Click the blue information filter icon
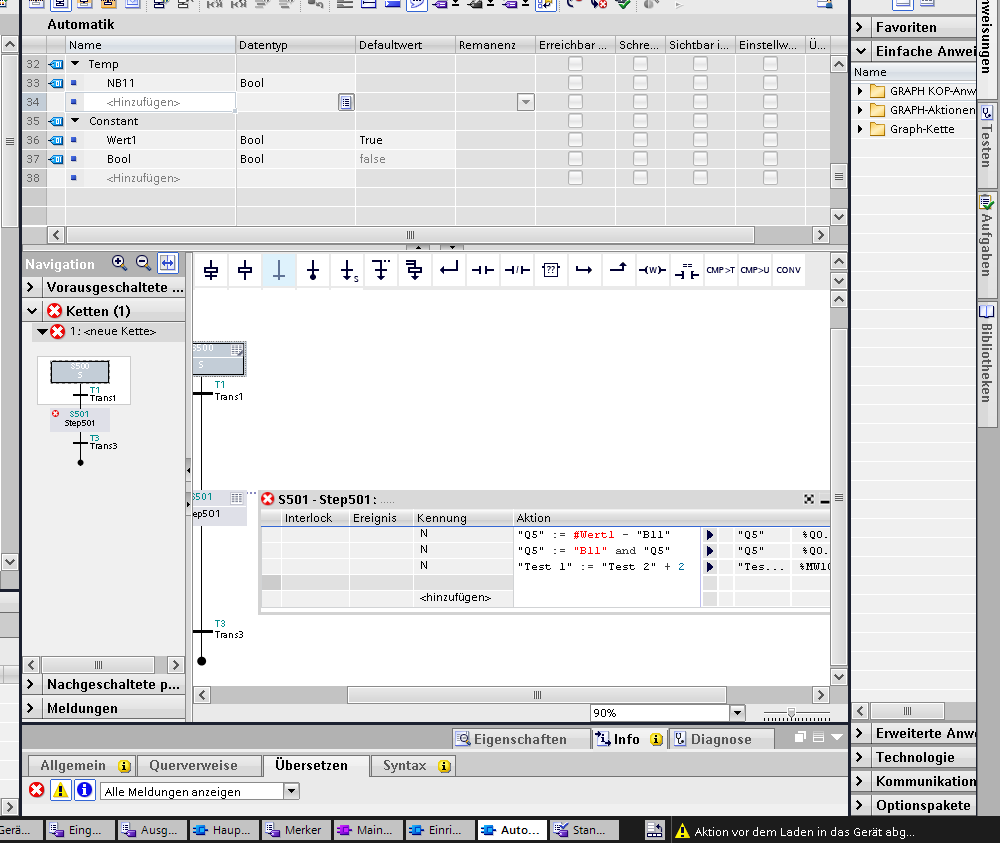1000x843 pixels. coord(85,791)
